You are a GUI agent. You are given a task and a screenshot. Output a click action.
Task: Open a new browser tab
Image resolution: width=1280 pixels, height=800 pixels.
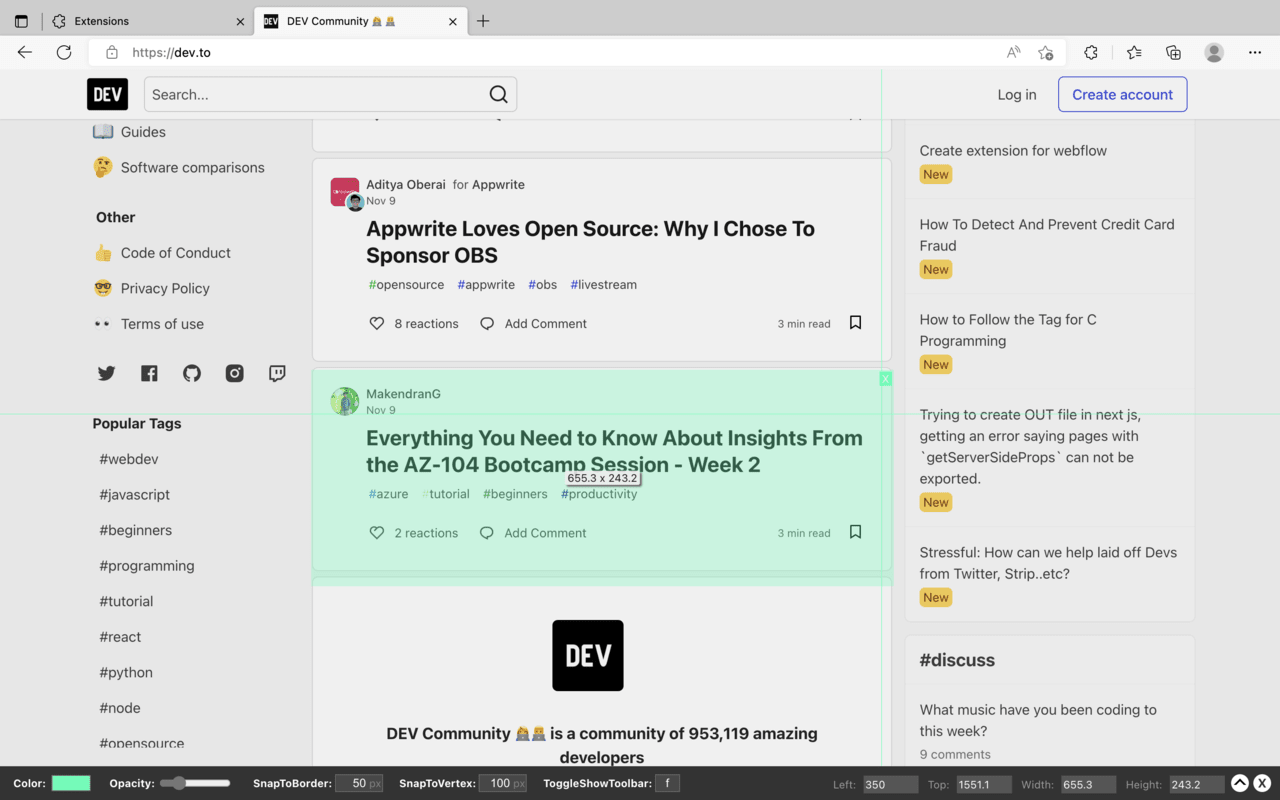(x=483, y=21)
